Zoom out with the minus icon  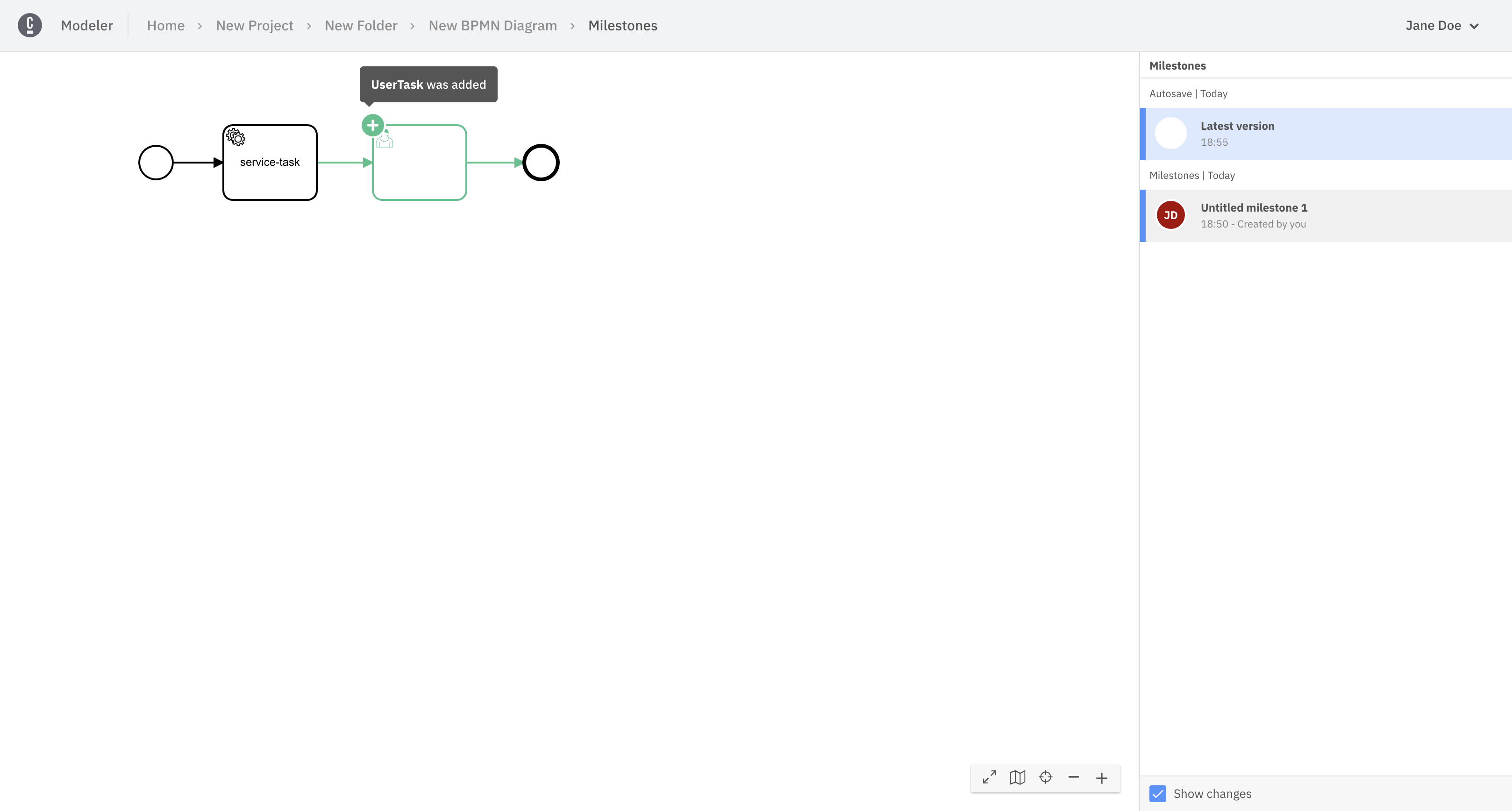pyautogui.click(x=1074, y=777)
